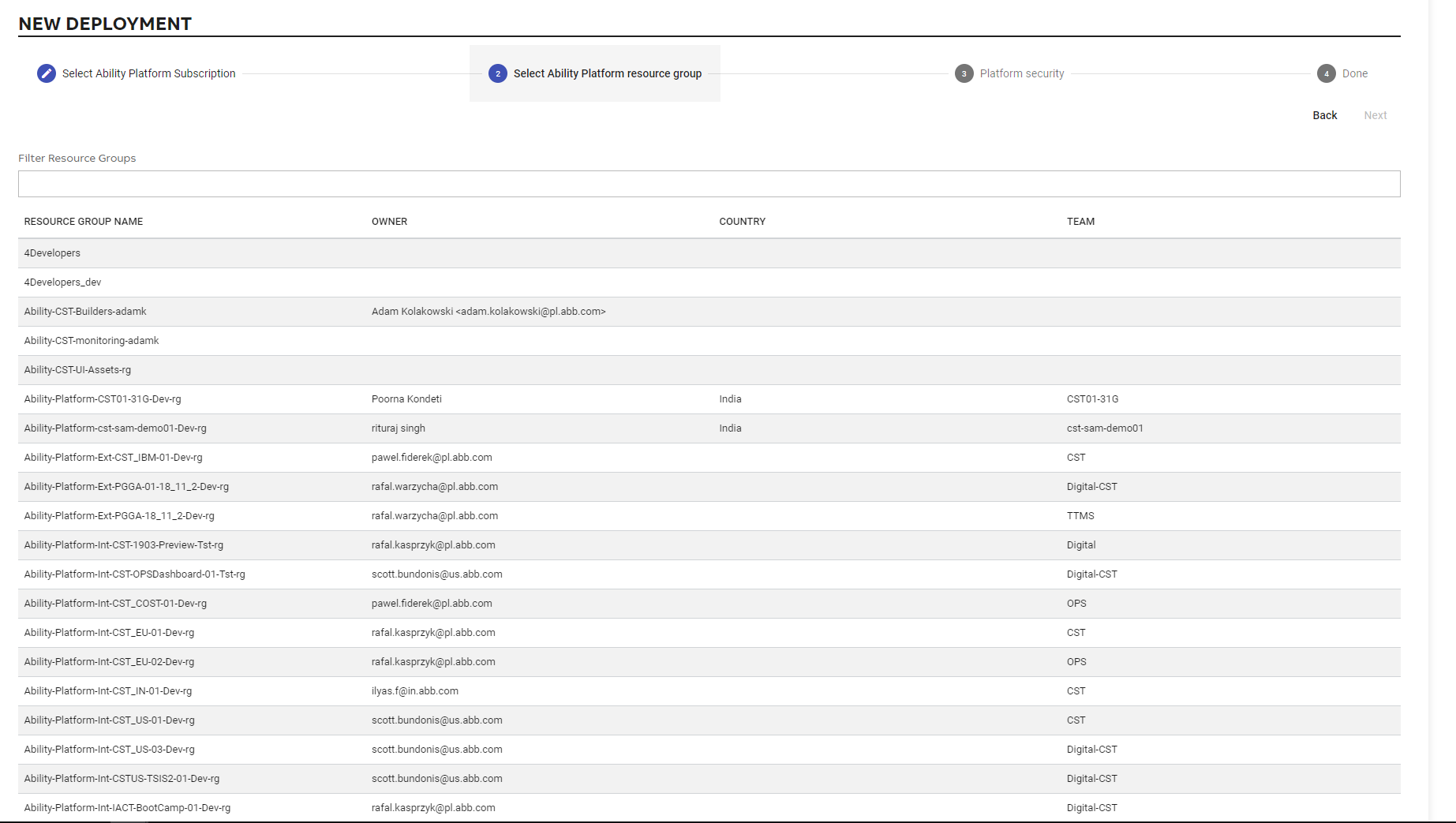
Task: Click the step 2 circle icon
Action: [498, 73]
